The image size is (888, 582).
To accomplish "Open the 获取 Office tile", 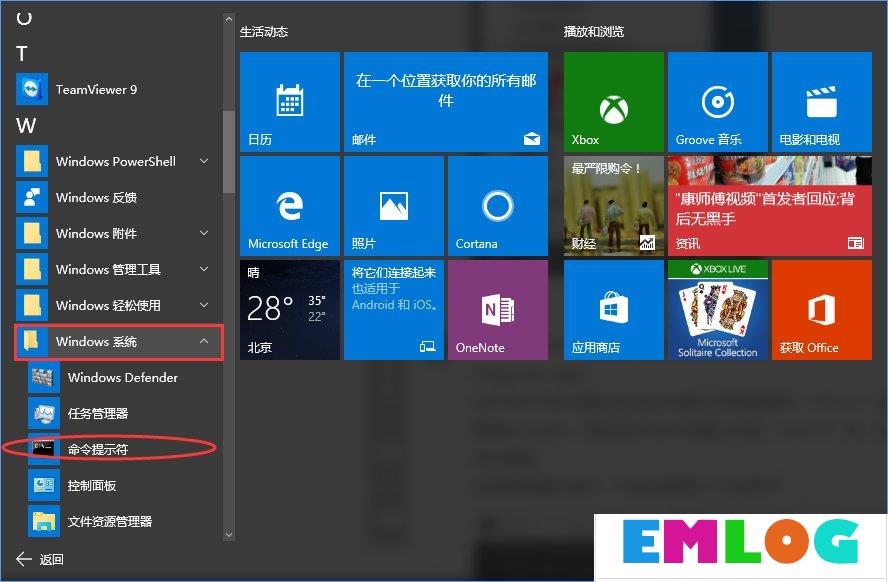I will pos(822,310).
